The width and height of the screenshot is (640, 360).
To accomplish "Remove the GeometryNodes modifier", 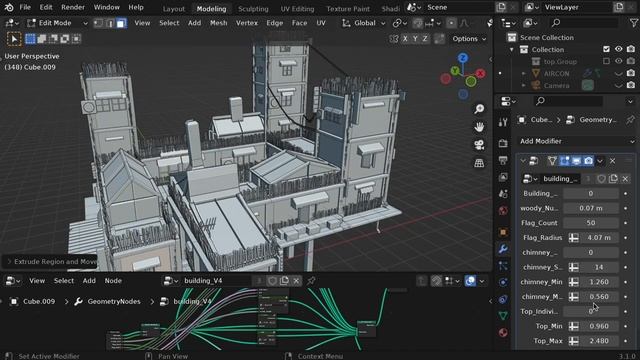I will (612, 161).
